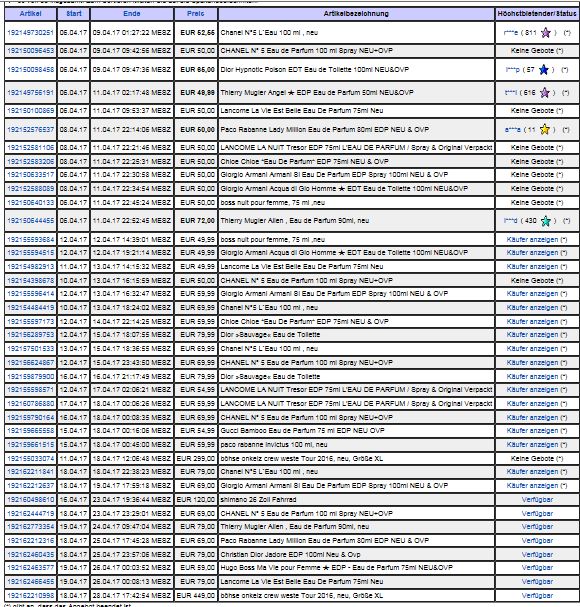Viewport: 580px width, 607px height.
Task: Select end time '28.04.17 17:42:54 MESZ'
Action: (x=132, y=595)
